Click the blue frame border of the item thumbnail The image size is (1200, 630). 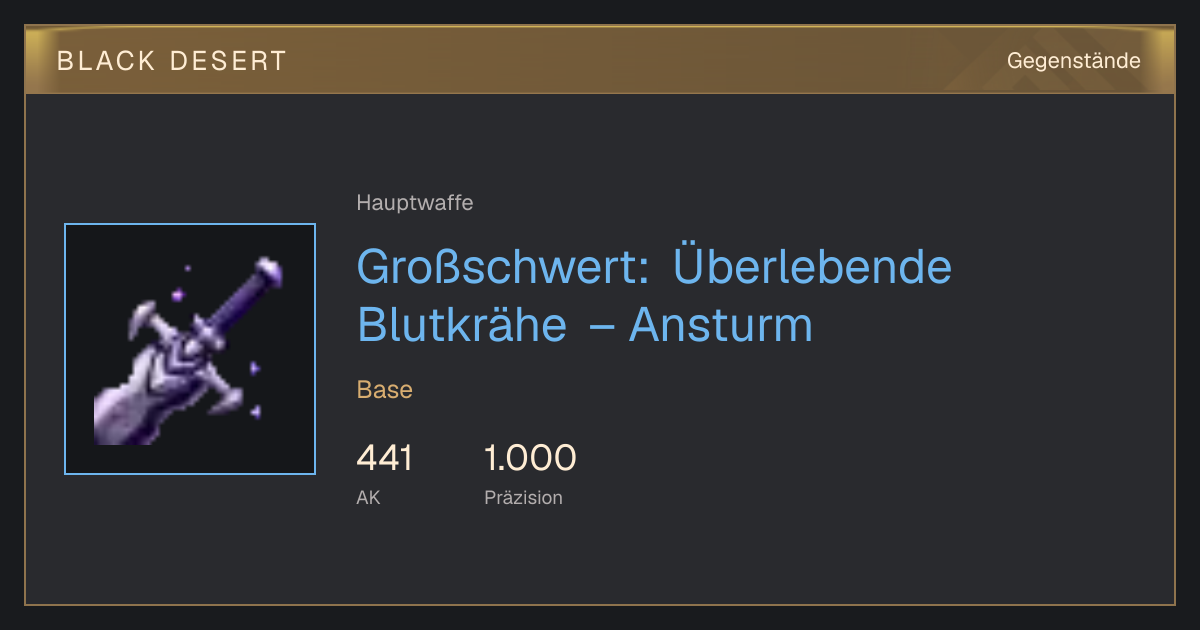[65, 349]
